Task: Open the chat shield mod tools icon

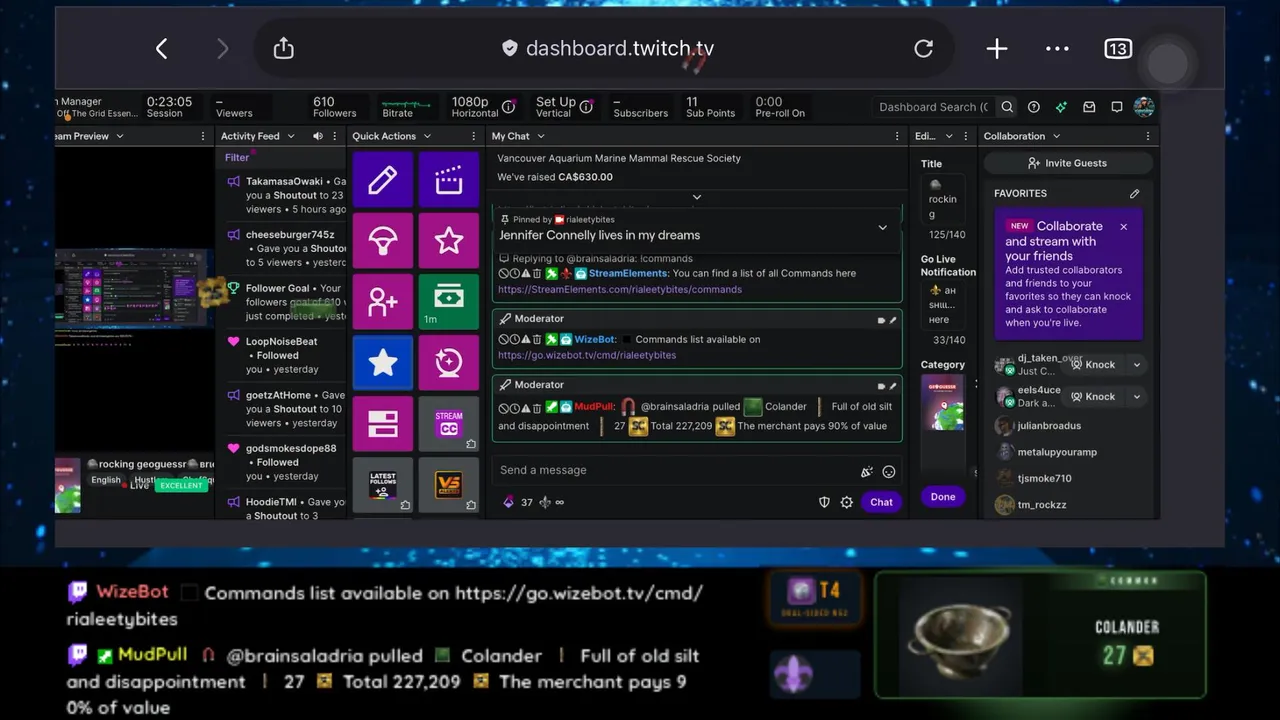Action: (x=824, y=502)
